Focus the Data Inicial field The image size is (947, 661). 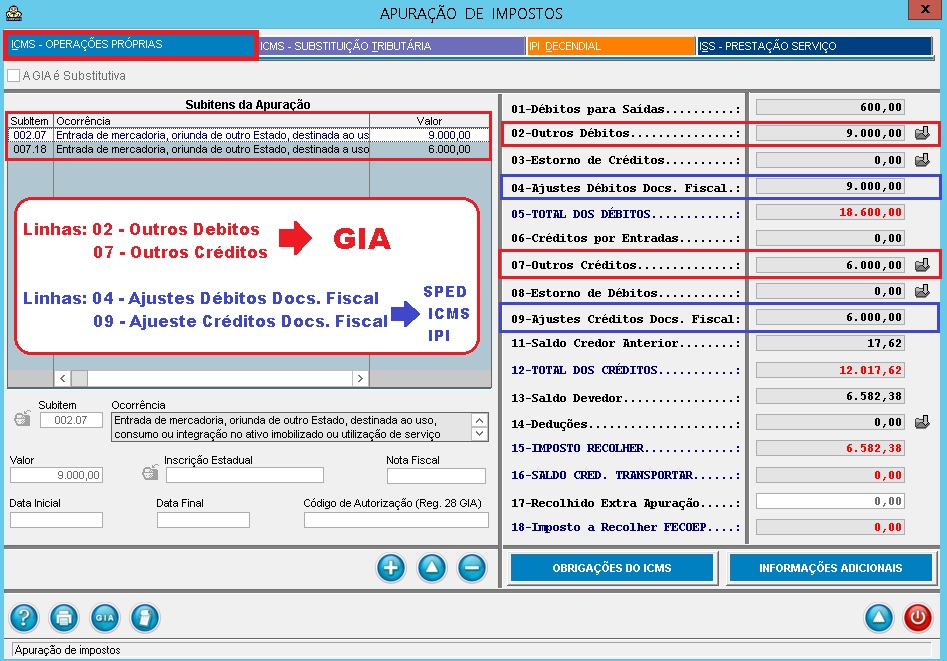click(x=56, y=520)
